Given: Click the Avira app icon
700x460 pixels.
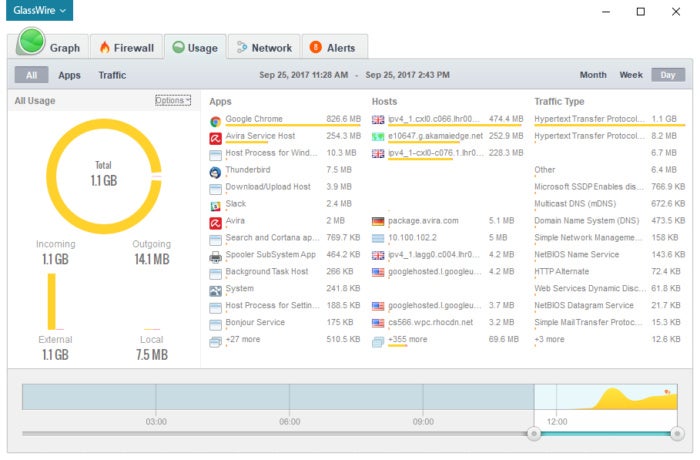Looking at the screenshot, I should point(216,223).
